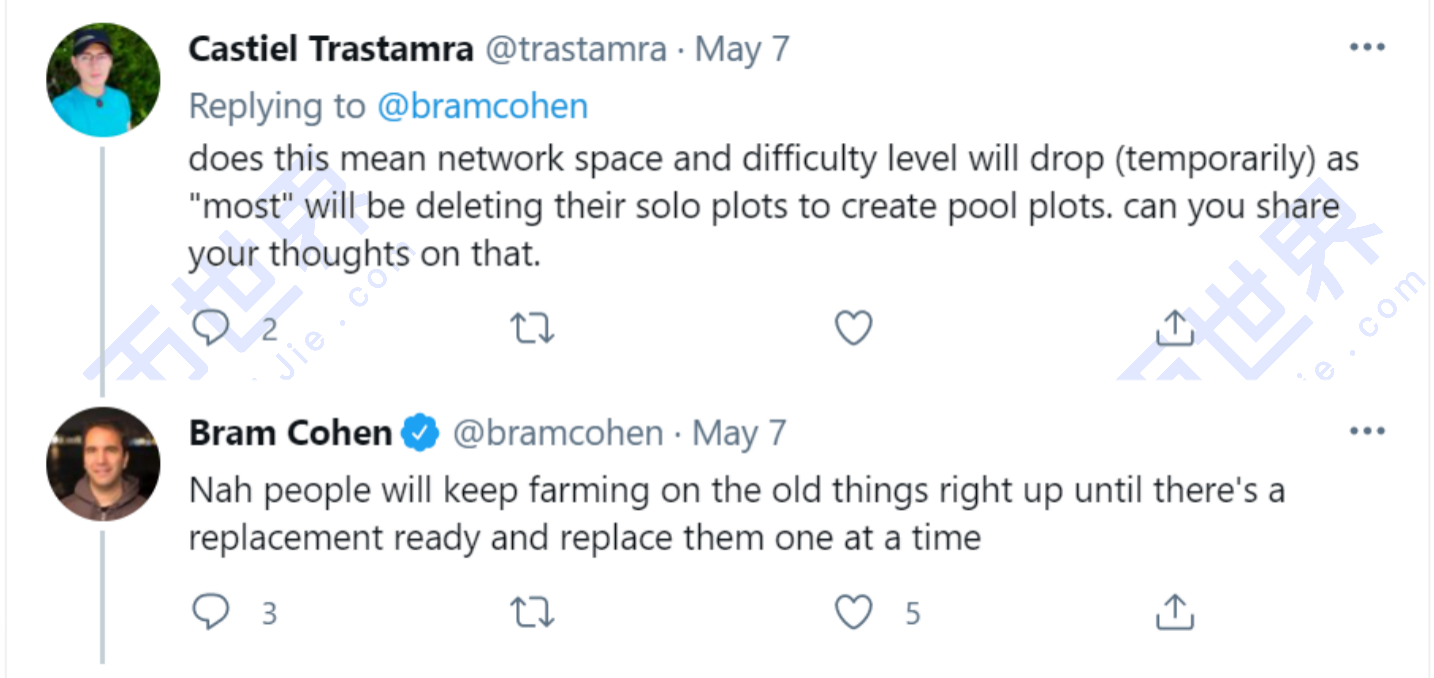Image resolution: width=1434 pixels, height=678 pixels.
Task: Share Castiel Trastamra's tweet
Action: (x=1175, y=328)
